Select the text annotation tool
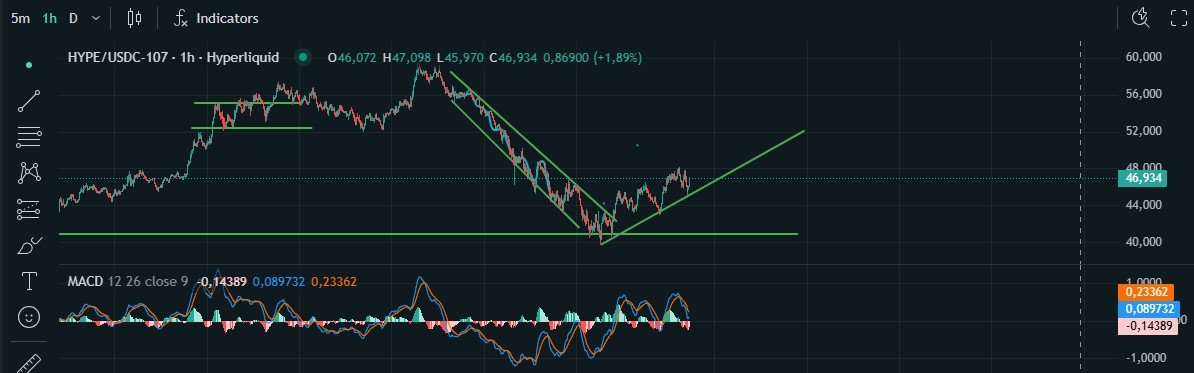The width and height of the screenshot is (1194, 373). tap(29, 281)
